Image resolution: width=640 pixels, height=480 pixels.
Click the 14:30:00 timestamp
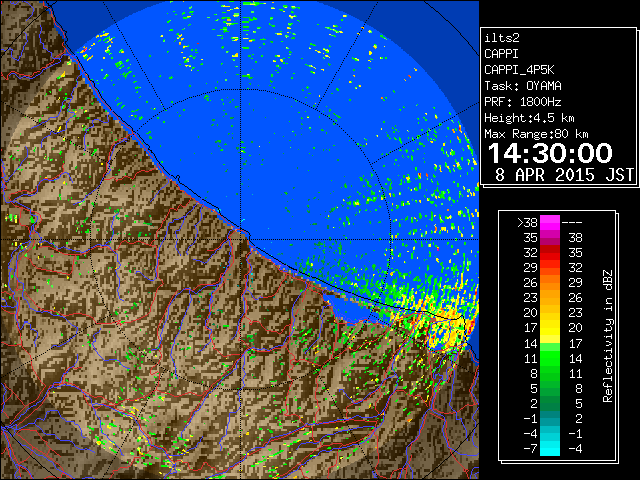550,153
